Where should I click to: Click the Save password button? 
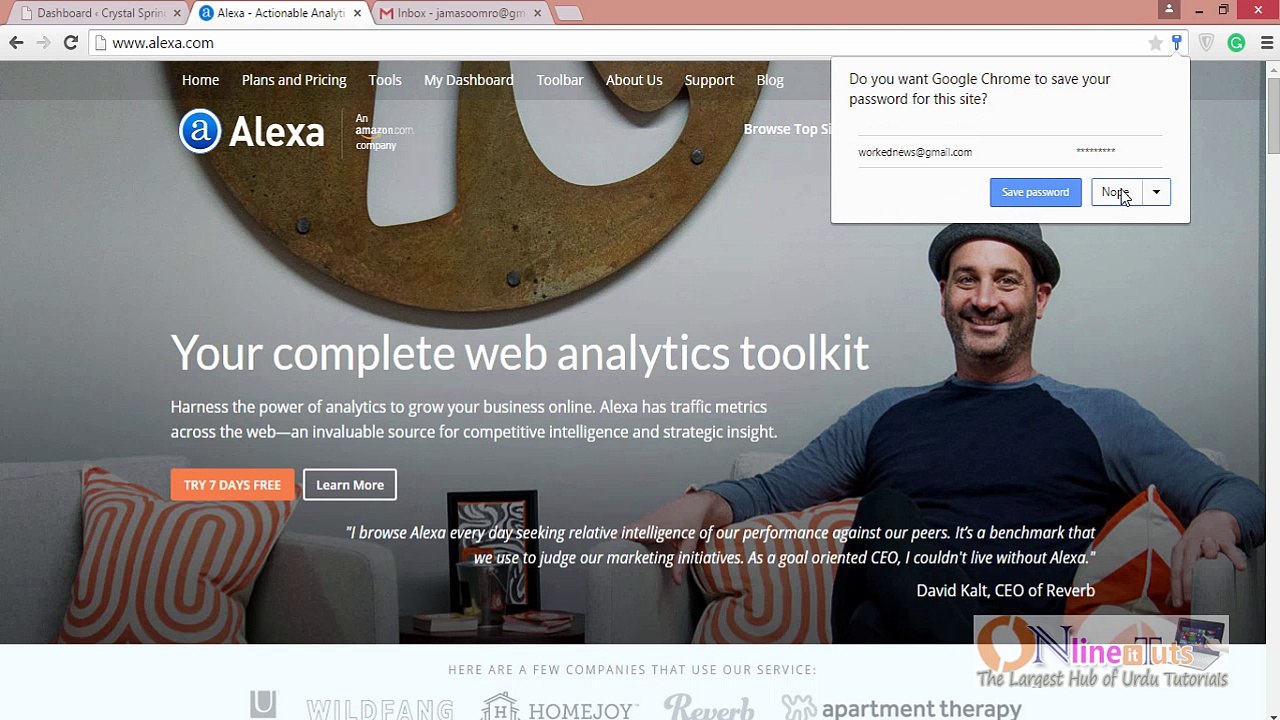pyautogui.click(x=1035, y=192)
